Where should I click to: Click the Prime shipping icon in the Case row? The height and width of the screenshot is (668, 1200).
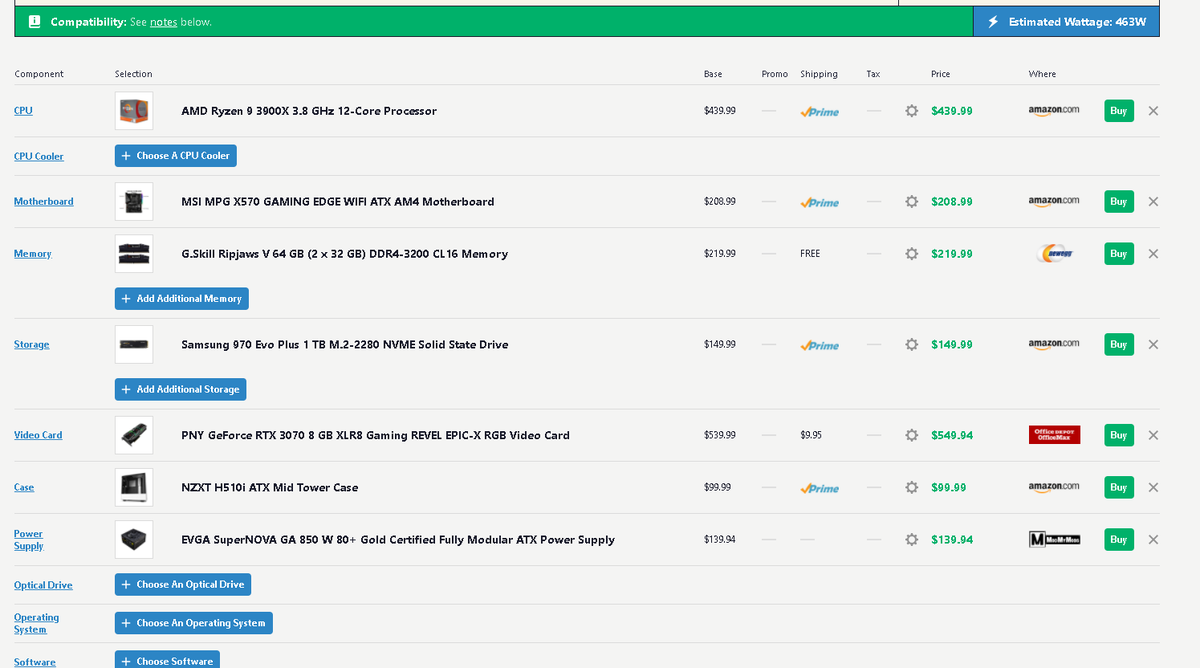point(820,488)
